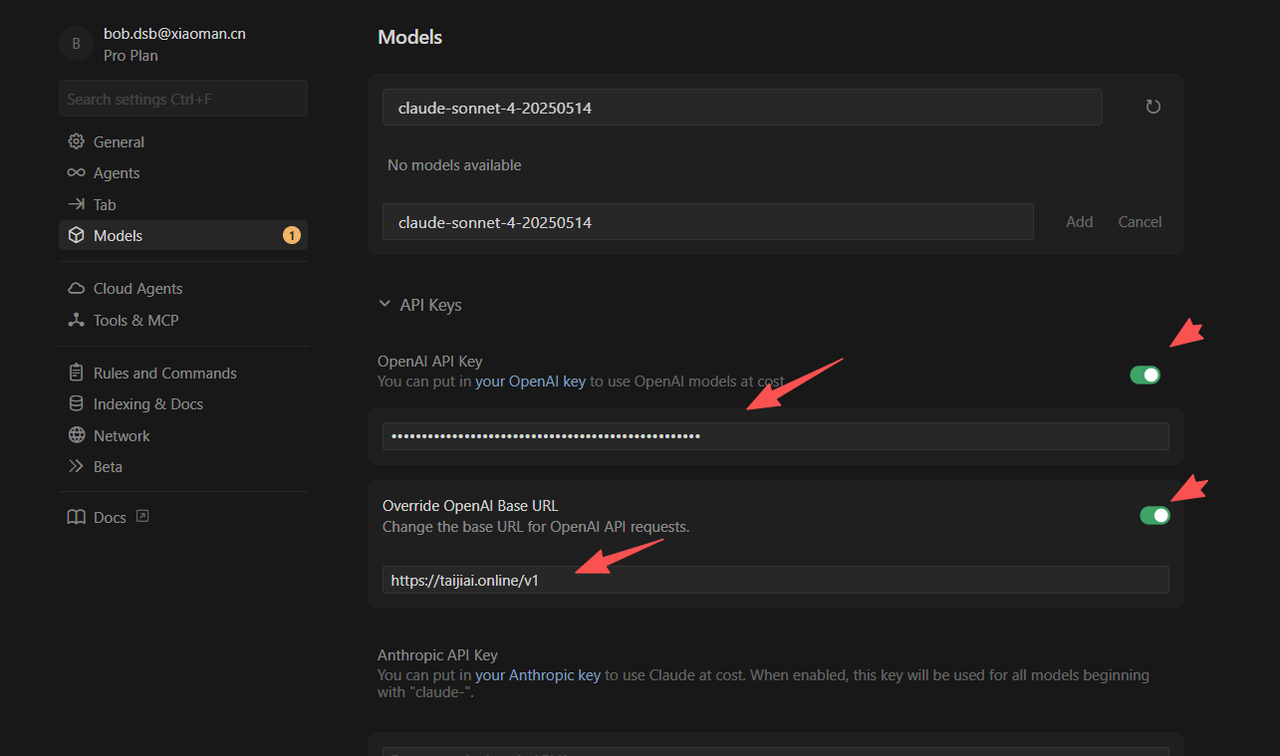The height and width of the screenshot is (756, 1280).
Task: Click the orange badge on Models
Action: 291,235
